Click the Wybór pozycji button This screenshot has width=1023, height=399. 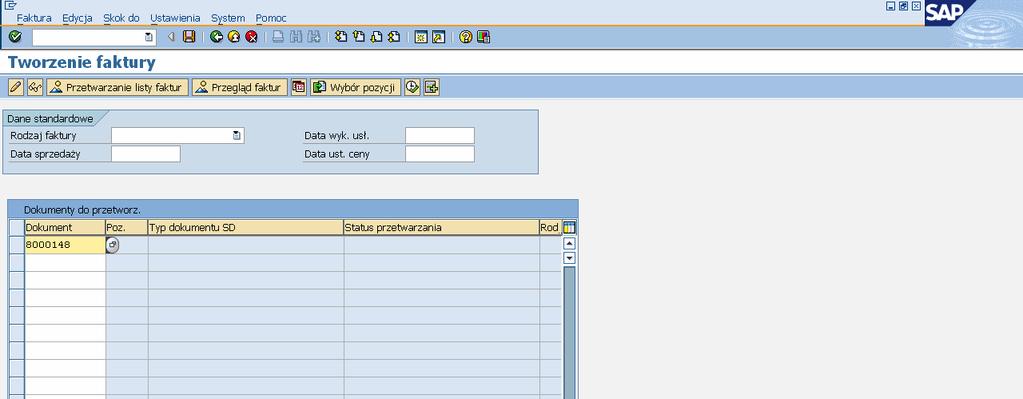tap(356, 87)
